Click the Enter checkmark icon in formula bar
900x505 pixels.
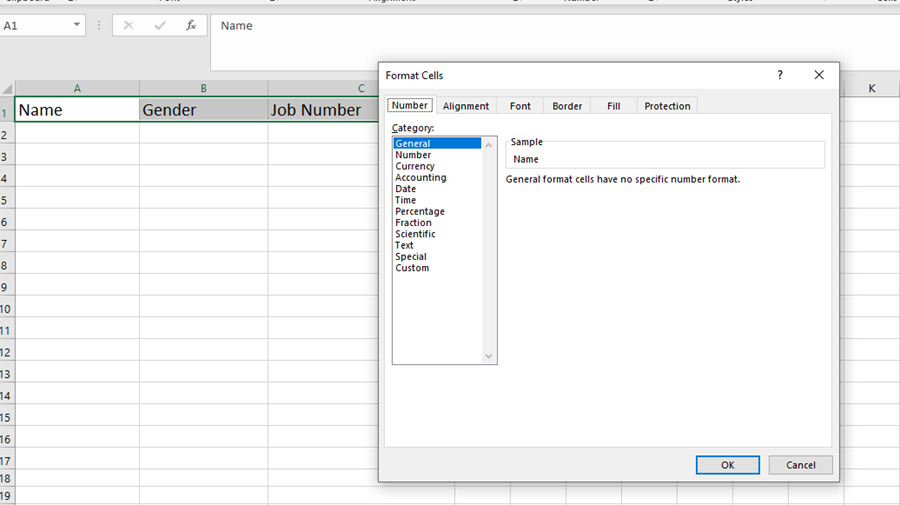pos(160,25)
